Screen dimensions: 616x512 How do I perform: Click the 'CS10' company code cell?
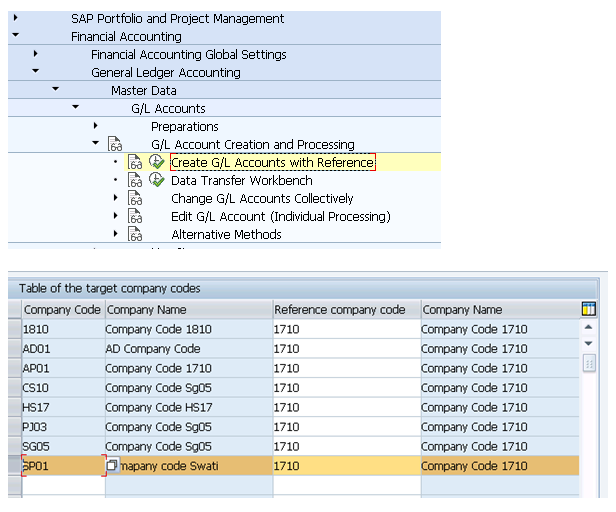[64, 388]
